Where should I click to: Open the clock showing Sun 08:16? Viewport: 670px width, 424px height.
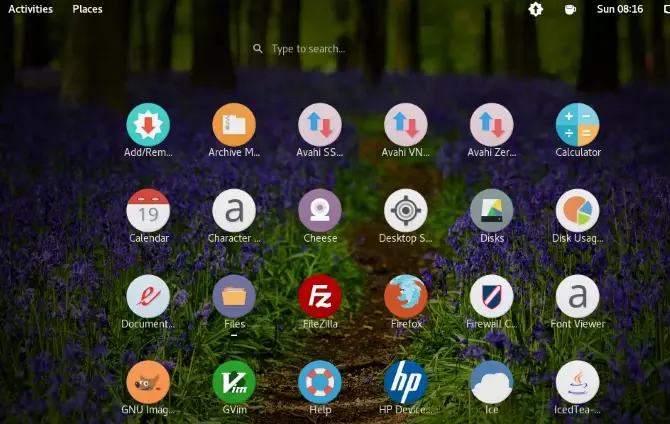(x=620, y=9)
